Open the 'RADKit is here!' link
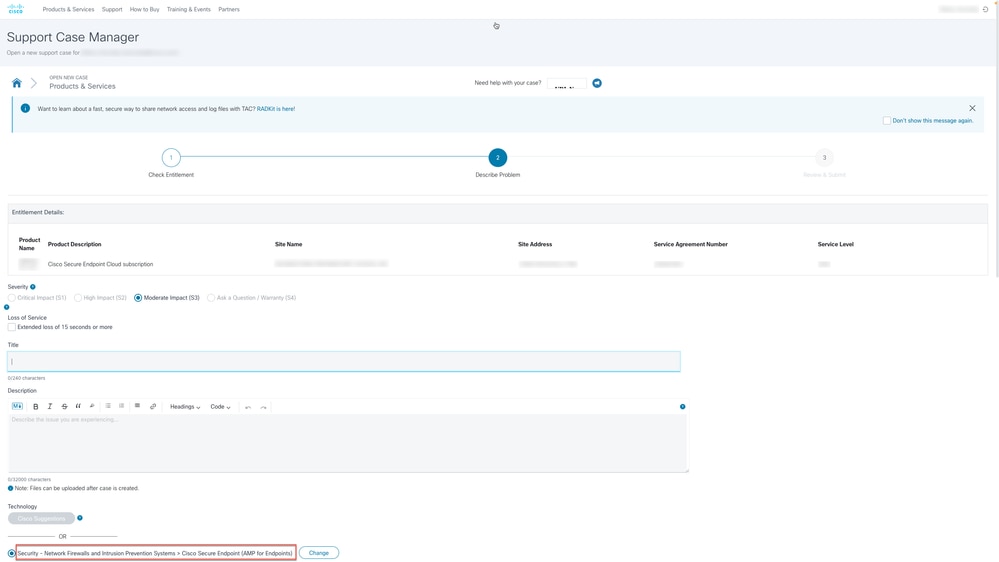 [x=276, y=109]
